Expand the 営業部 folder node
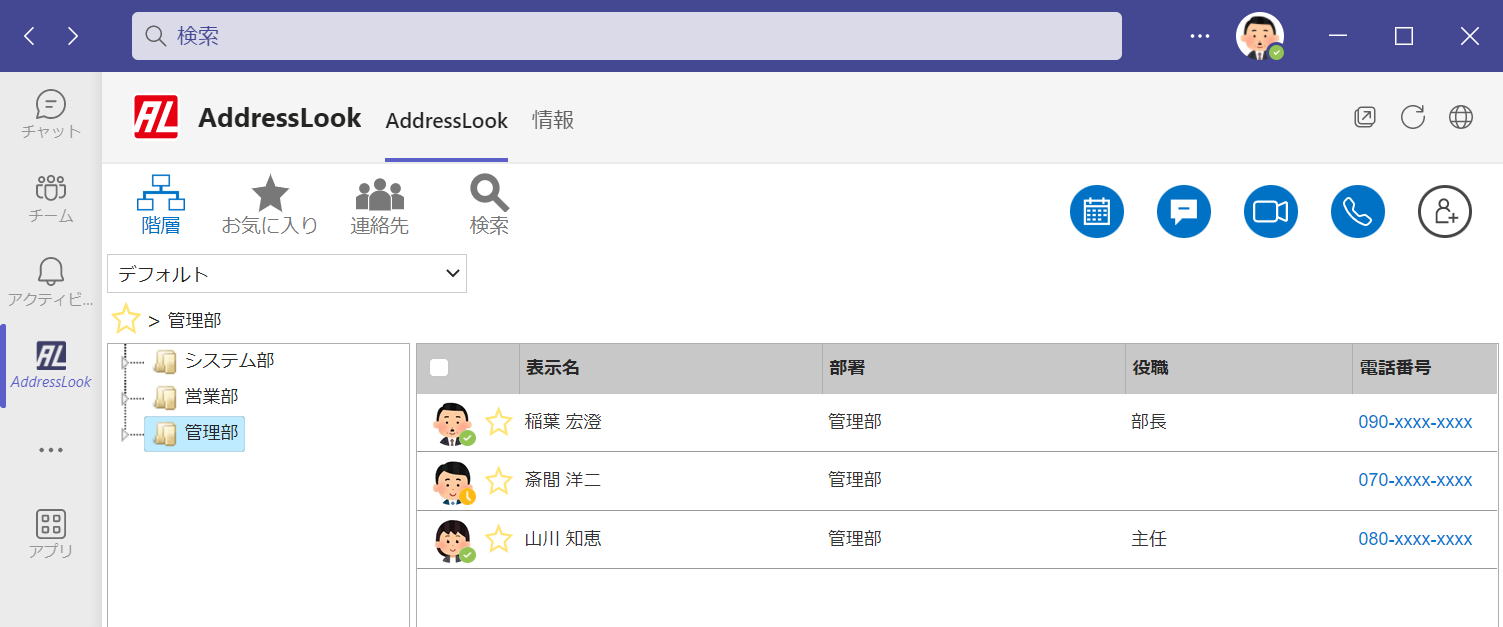 coord(125,396)
